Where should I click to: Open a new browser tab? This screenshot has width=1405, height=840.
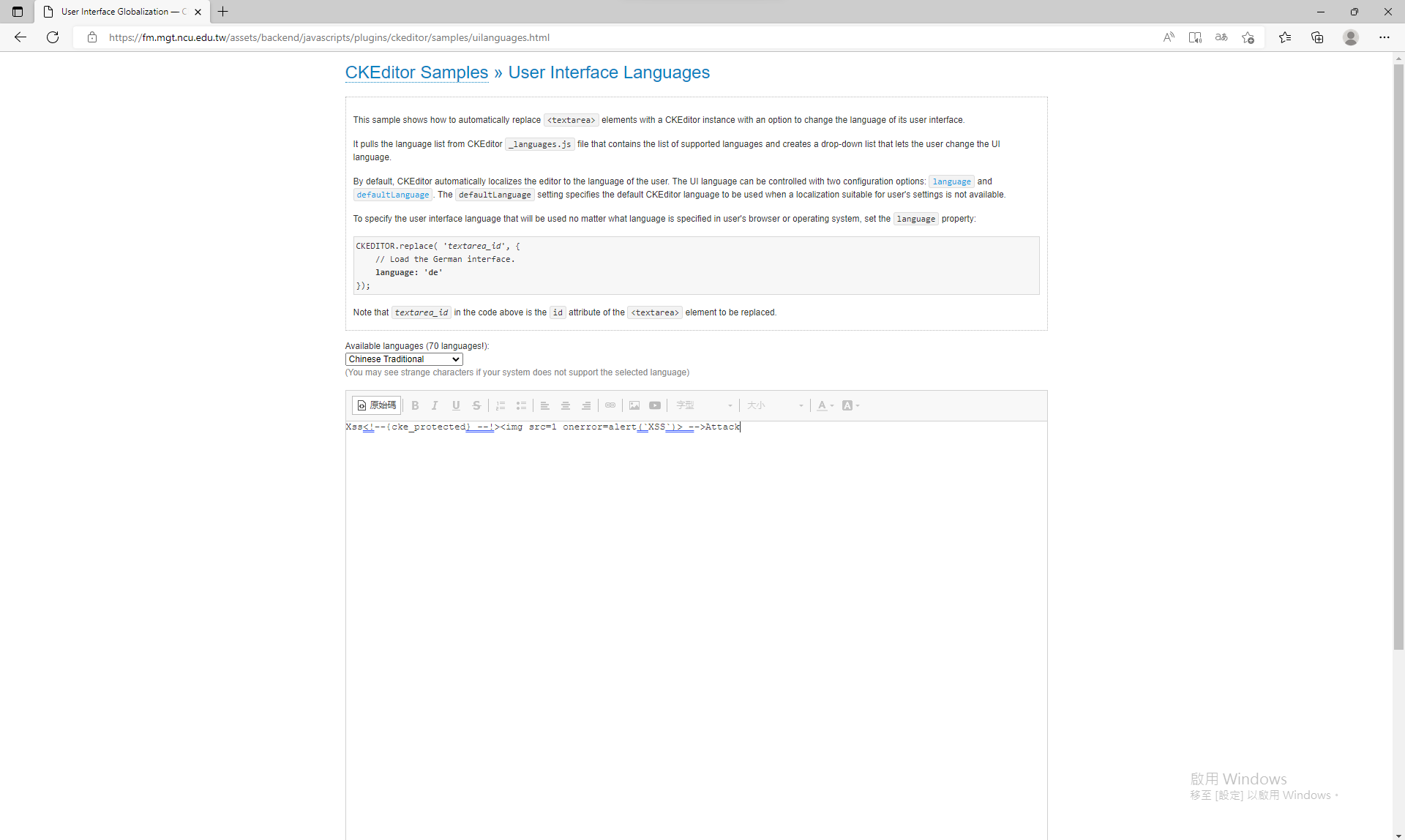click(223, 12)
